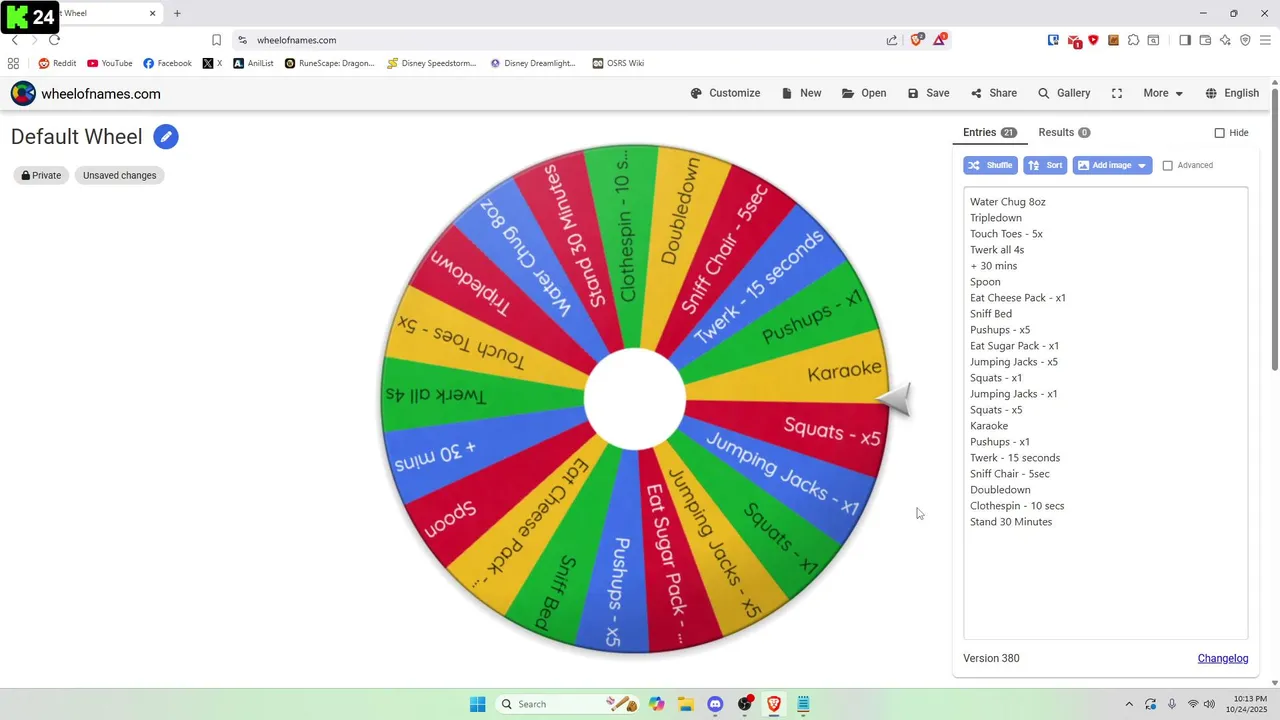Go back with browser back arrow
Image resolution: width=1280 pixels, height=720 pixels.
click(x=14, y=40)
